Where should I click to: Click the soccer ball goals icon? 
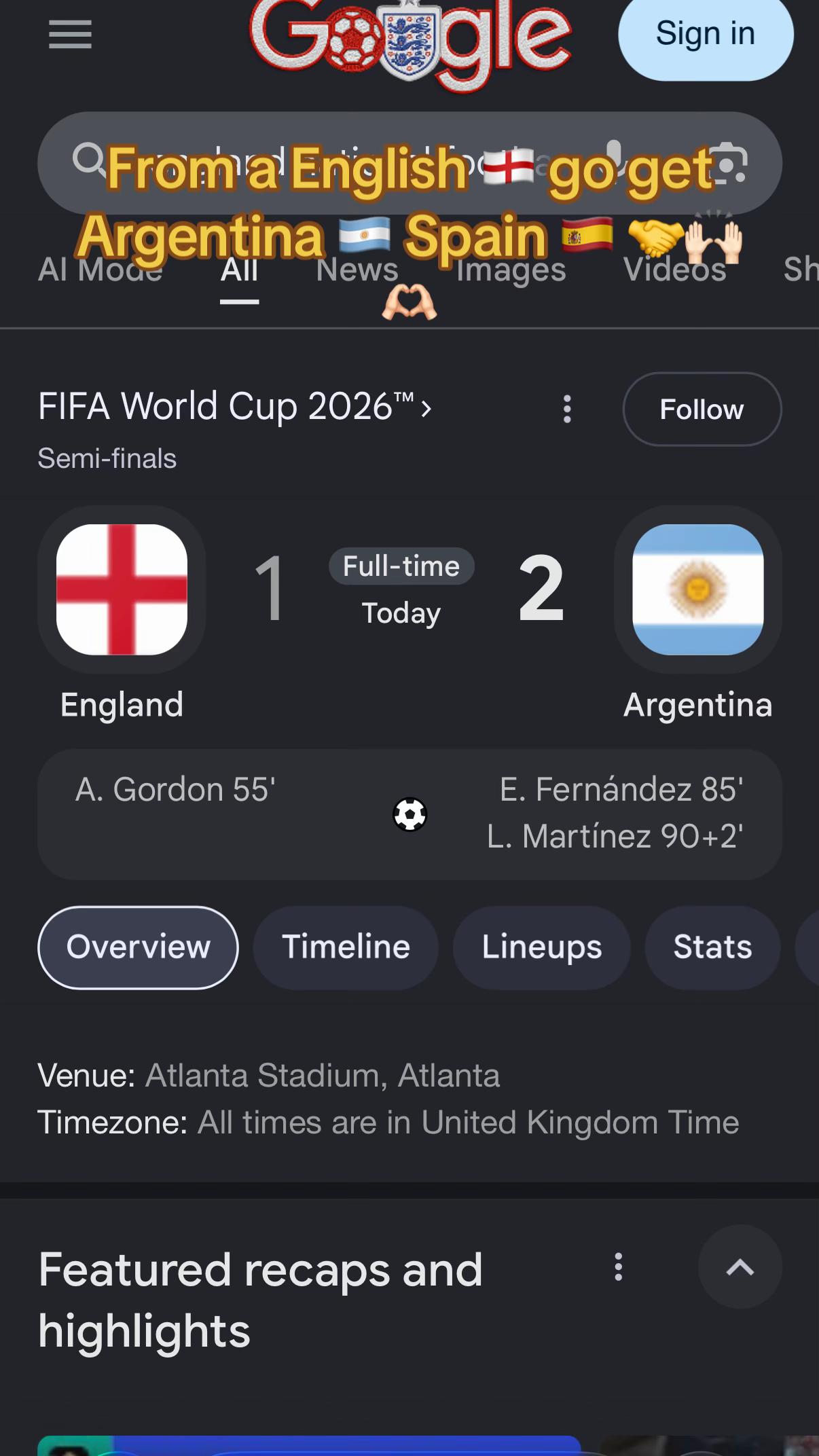[x=409, y=814]
